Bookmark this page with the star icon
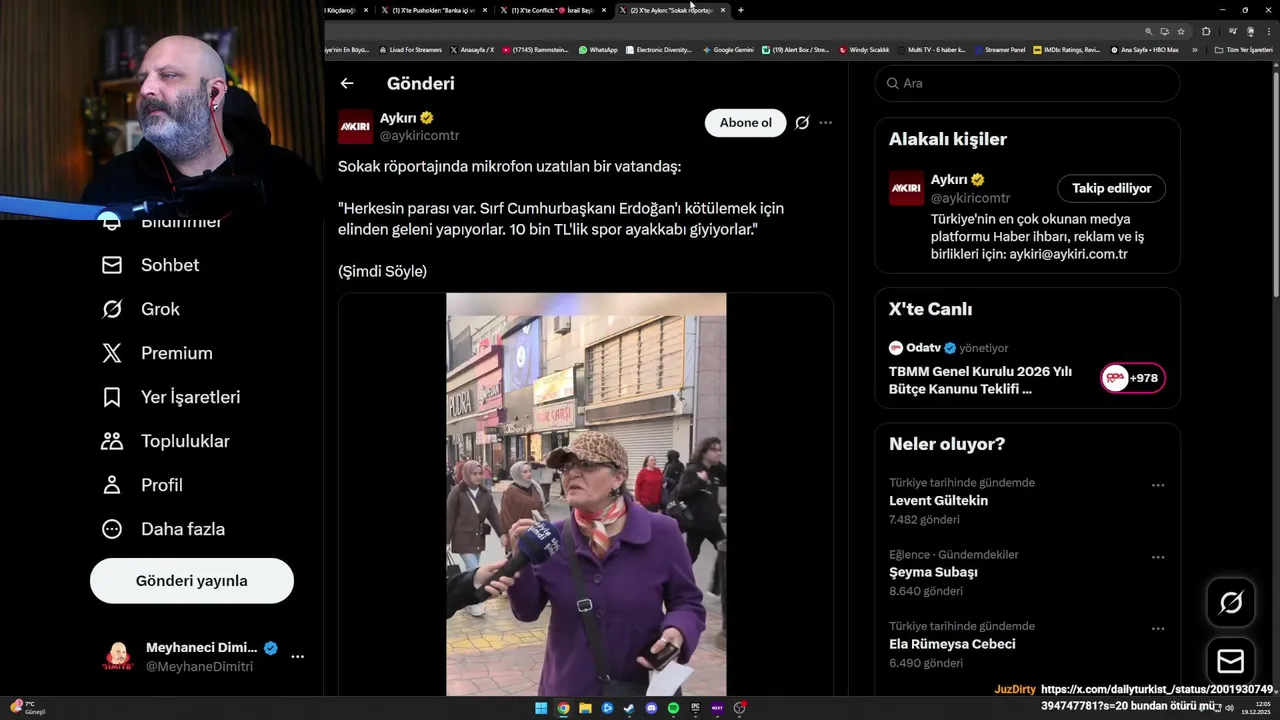 point(1181,31)
